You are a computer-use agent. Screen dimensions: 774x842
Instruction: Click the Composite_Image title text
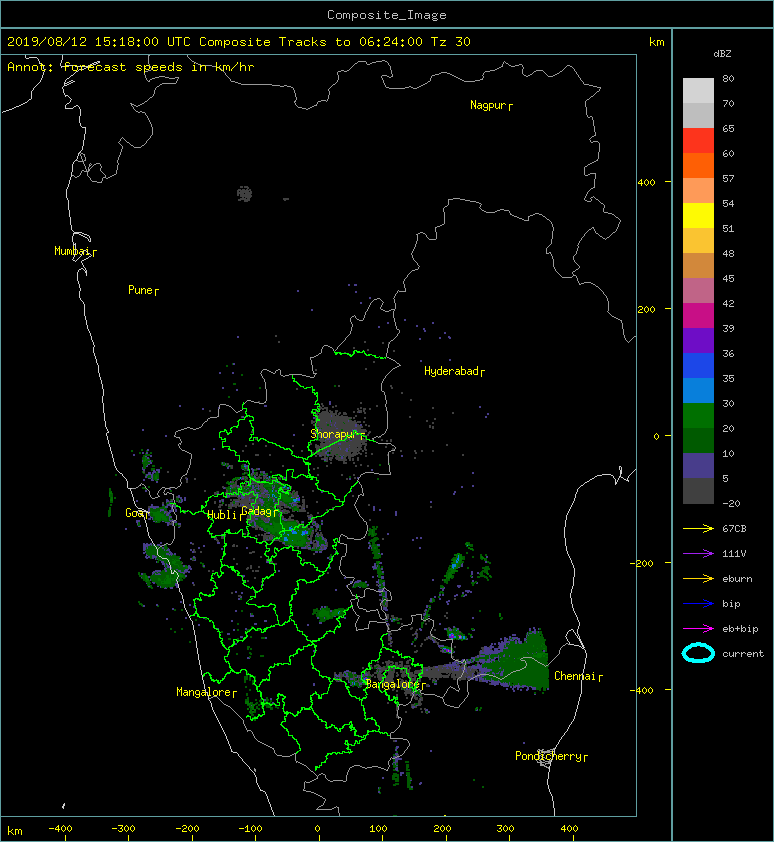[x=387, y=15]
